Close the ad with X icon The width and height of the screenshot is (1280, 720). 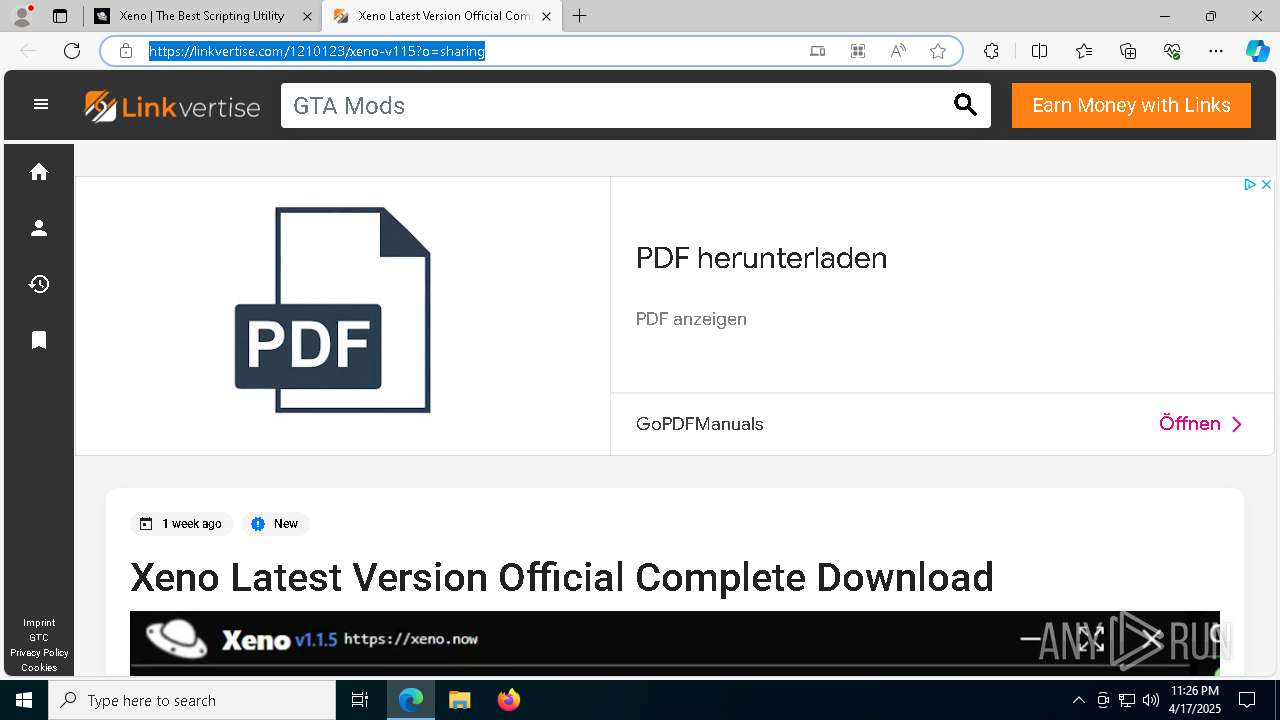tap(1266, 184)
